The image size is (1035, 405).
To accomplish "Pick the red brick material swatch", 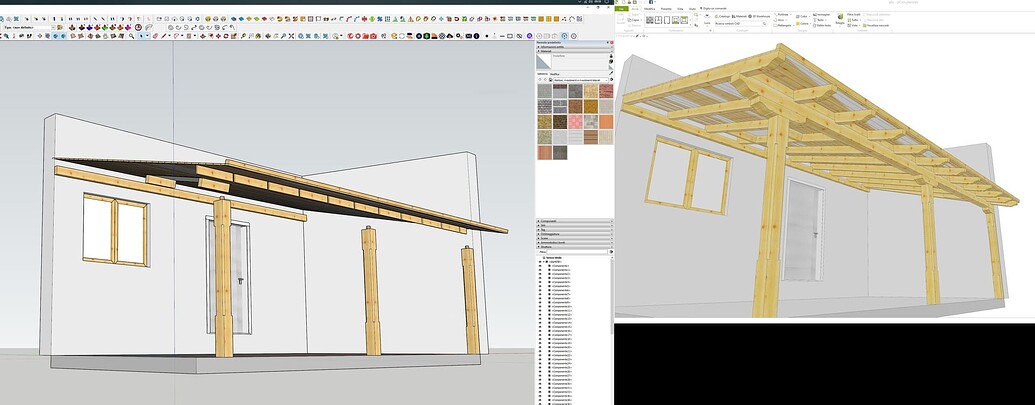I will pos(606,91).
